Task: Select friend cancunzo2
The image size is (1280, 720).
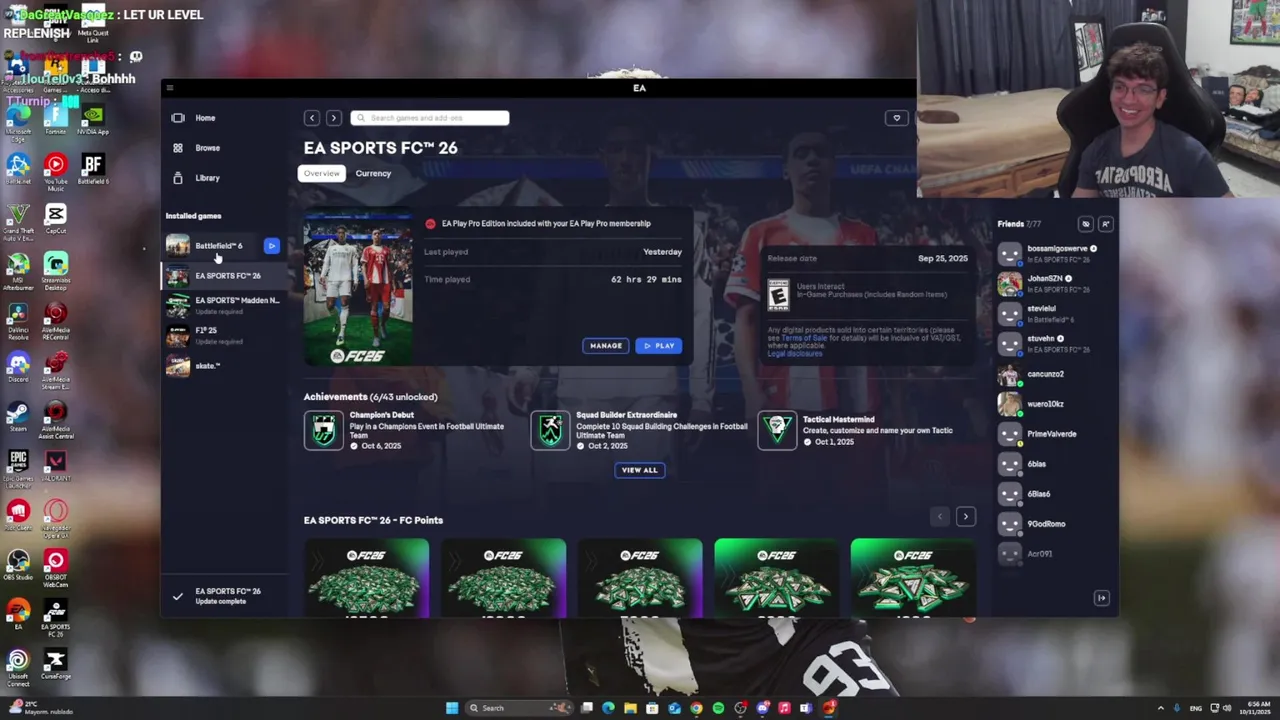Action: coord(1053,374)
